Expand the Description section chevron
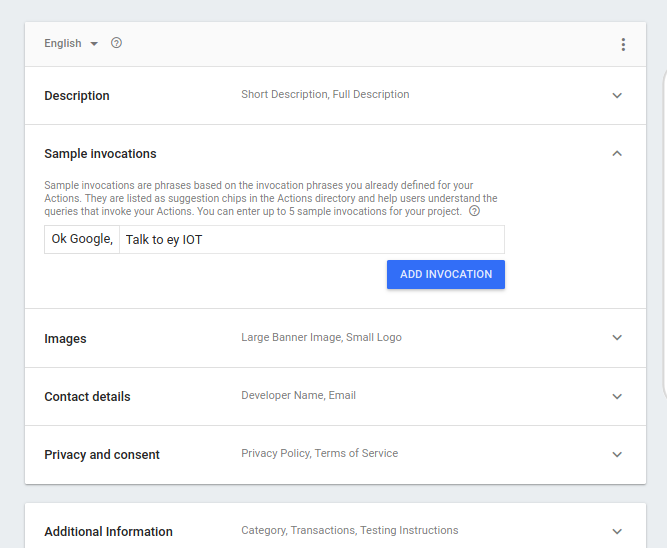Image resolution: width=667 pixels, height=548 pixels. pos(617,96)
